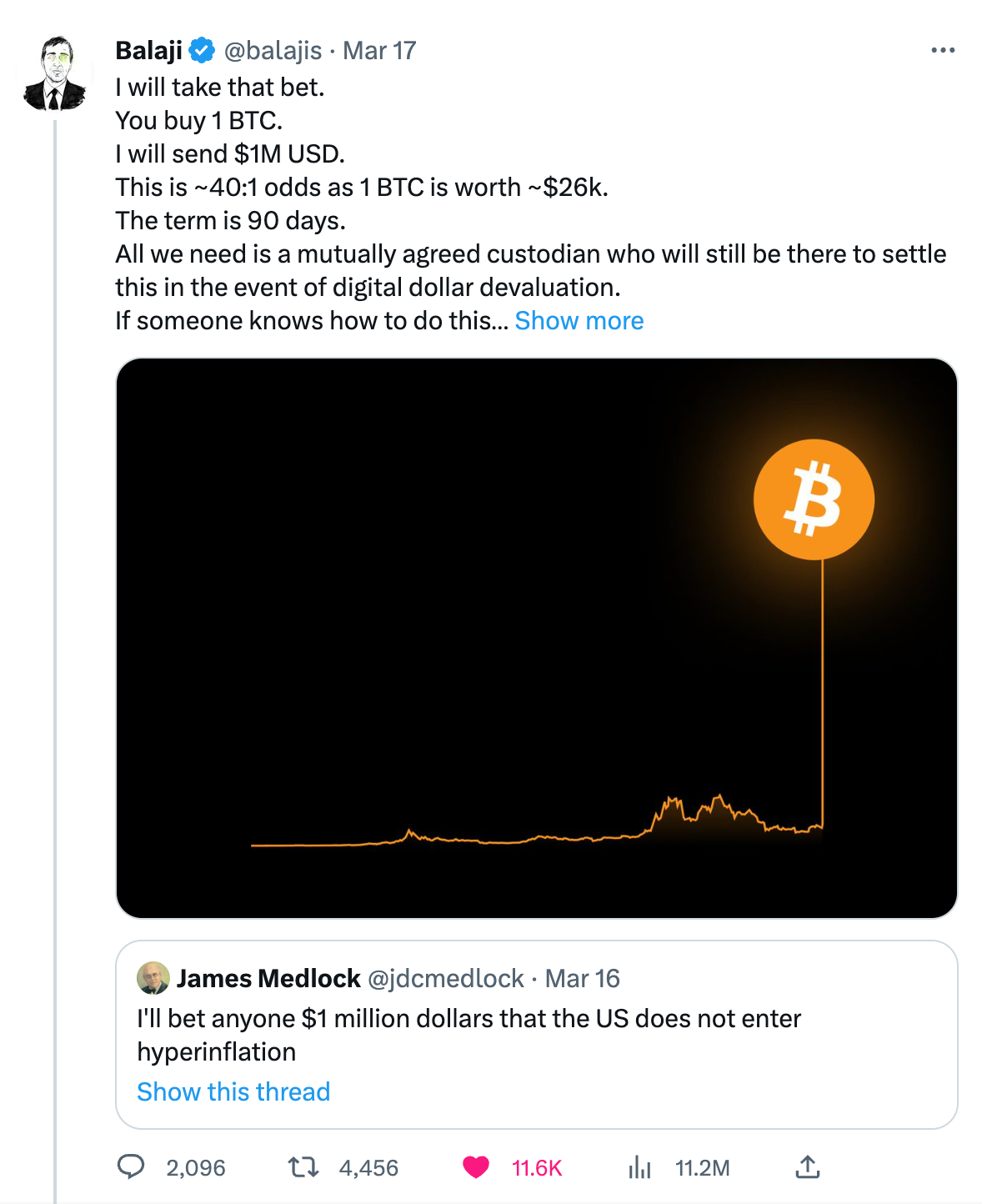Click the retweet arrows icon
Viewport: 982px width, 1204px height.
coord(303,1166)
